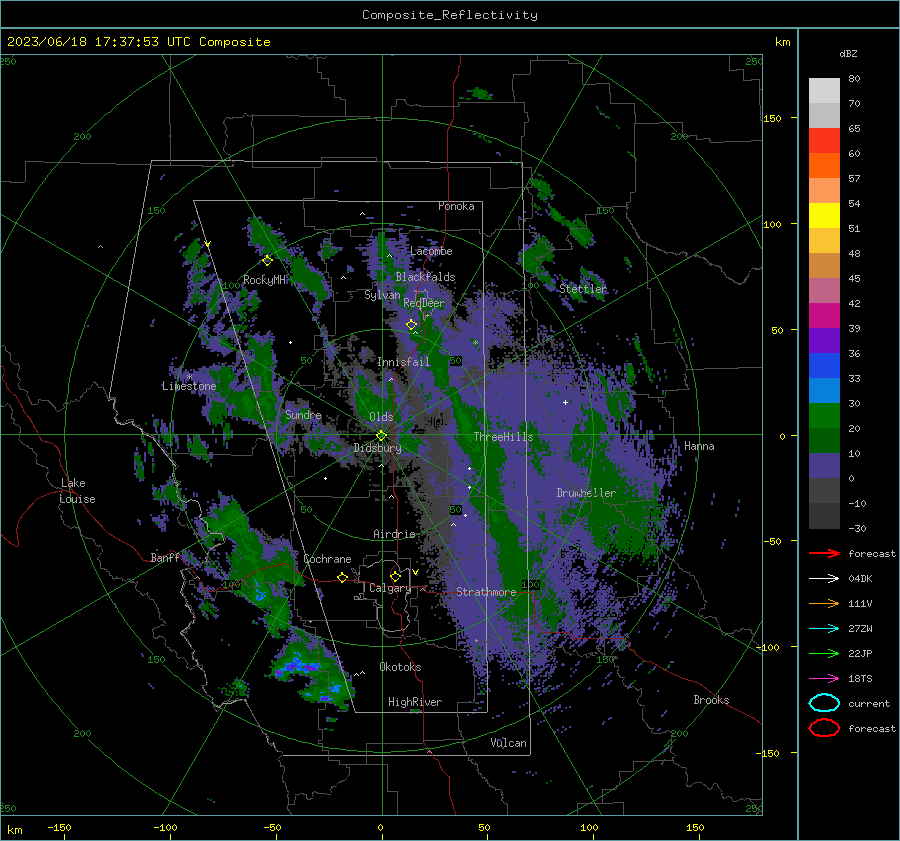The height and width of the screenshot is (841, 900).
Task: Click the Sundre label
Action: (303, 415)
